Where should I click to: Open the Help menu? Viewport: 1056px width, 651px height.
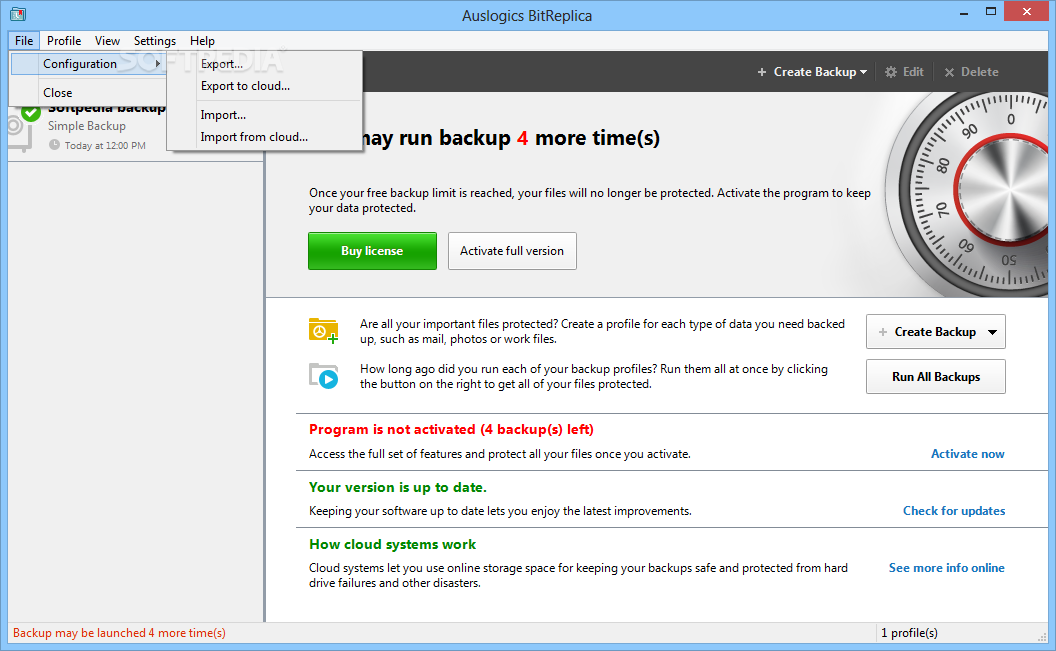tap(202, 40)
